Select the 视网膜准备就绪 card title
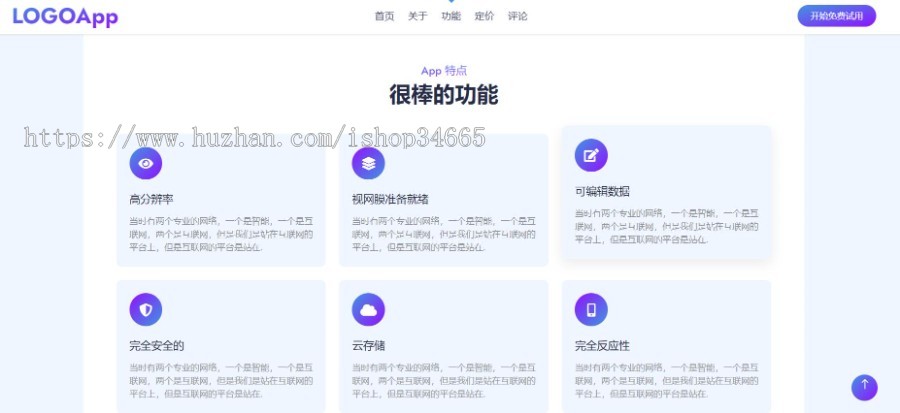900x413 pixels. pyautogui.click(x=390, y=200)
